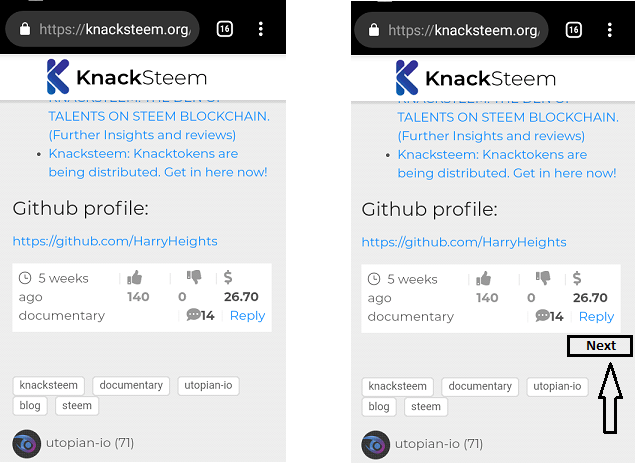Click Reply link in the right screenshot
Screen dimensions: 637x471
[596, 316]
